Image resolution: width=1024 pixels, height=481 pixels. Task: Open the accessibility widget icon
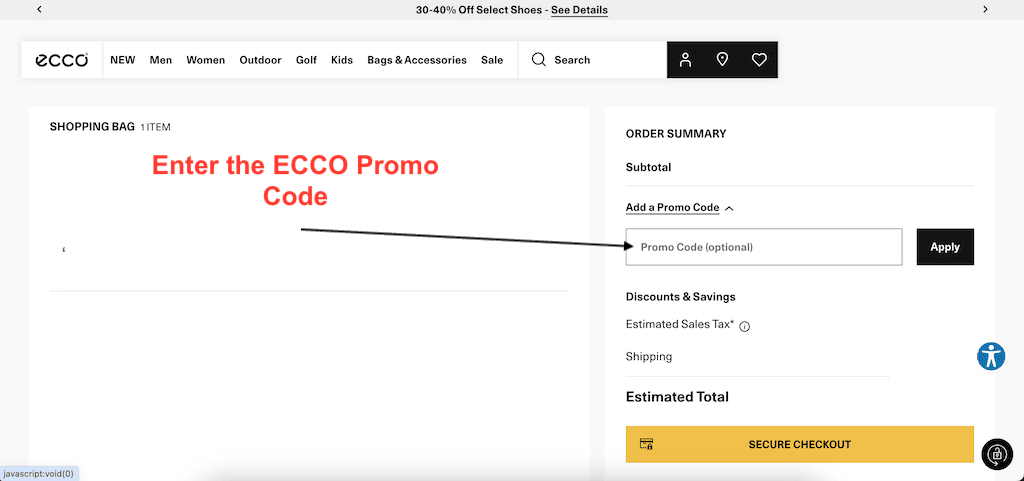click(x=991, y=356)
